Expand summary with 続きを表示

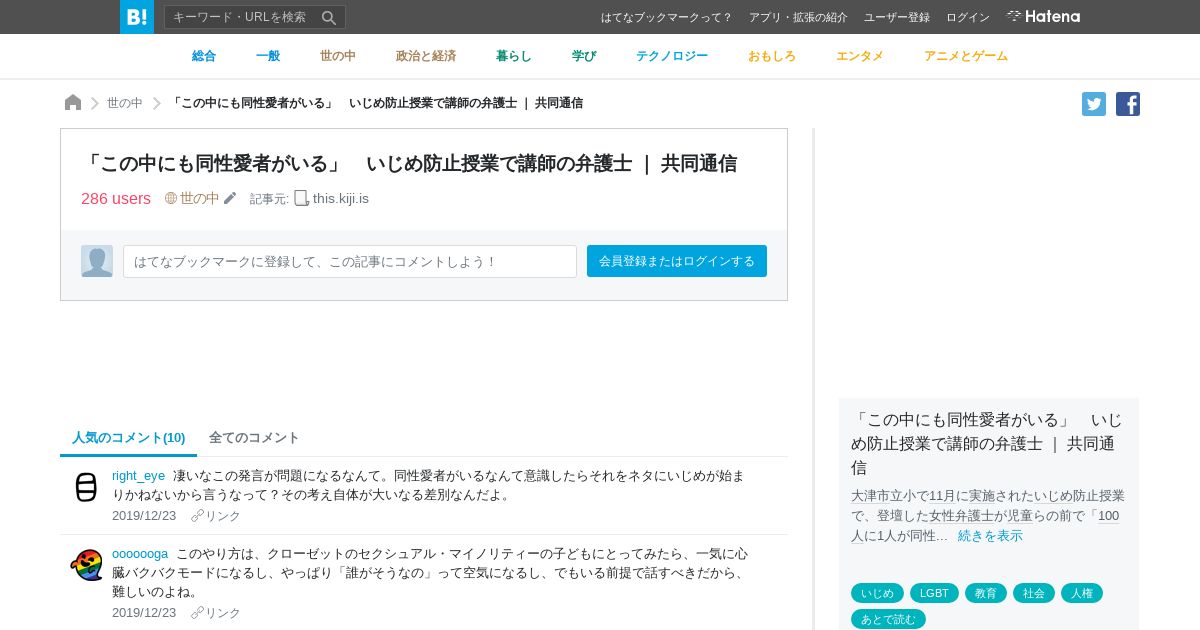(990, 536)
